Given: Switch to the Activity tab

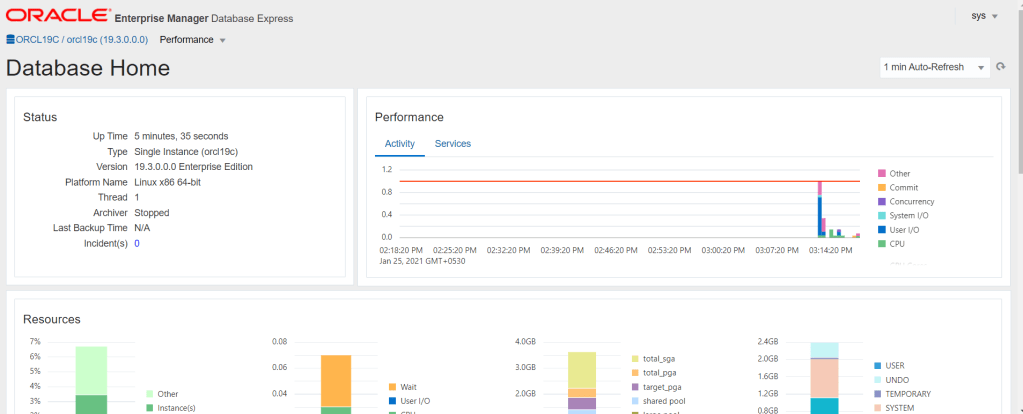Looking at the screenshot, I should coord(400,144).
